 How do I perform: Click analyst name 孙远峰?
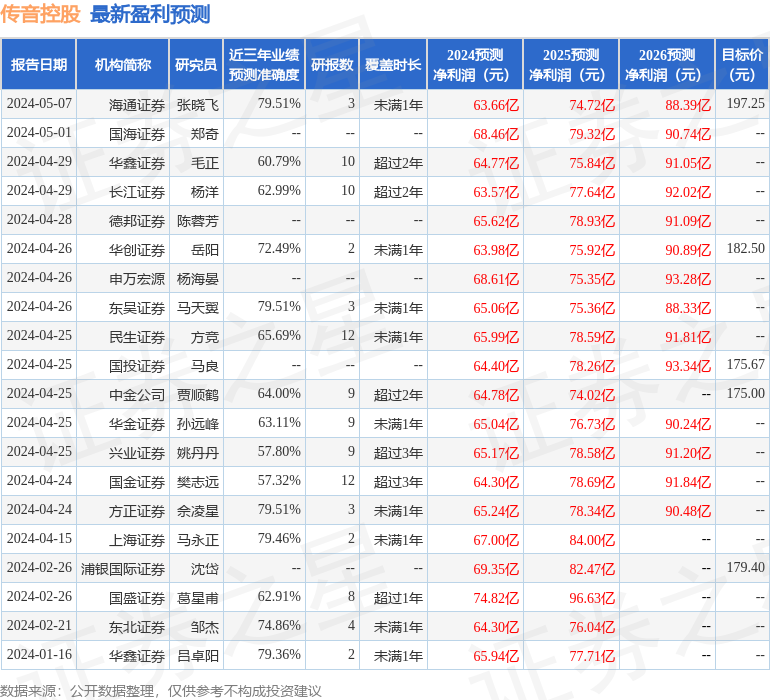pos(197,423)
